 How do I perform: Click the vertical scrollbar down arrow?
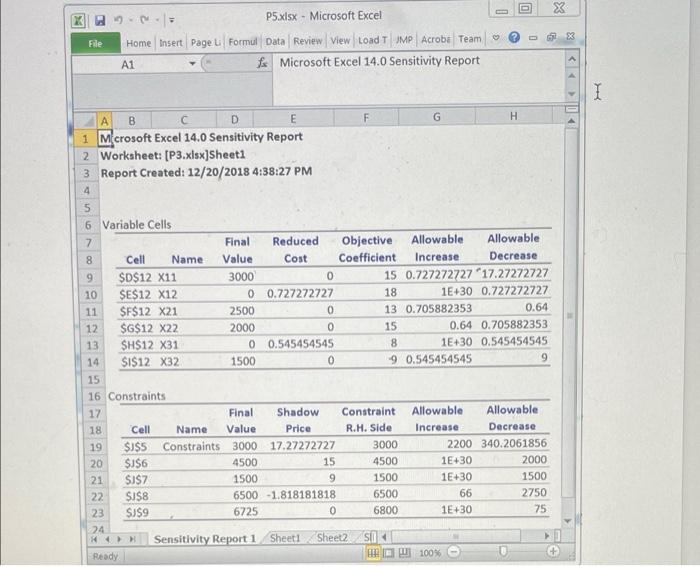568,521
